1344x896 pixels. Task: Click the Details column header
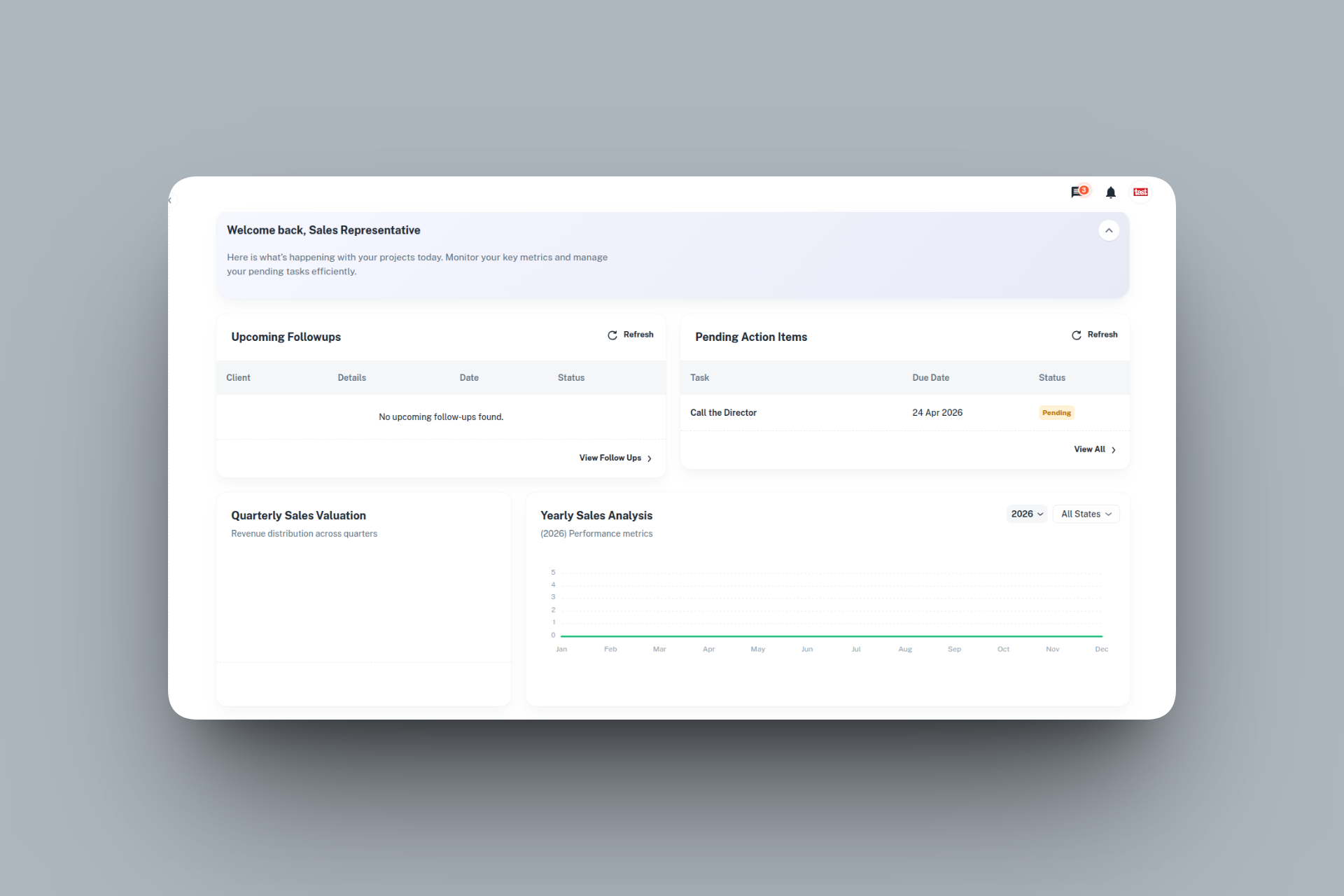click(351, 378)
